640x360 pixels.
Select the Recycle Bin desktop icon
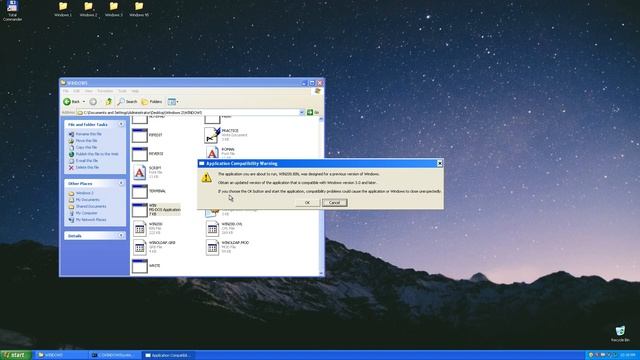tap(620, 333)
